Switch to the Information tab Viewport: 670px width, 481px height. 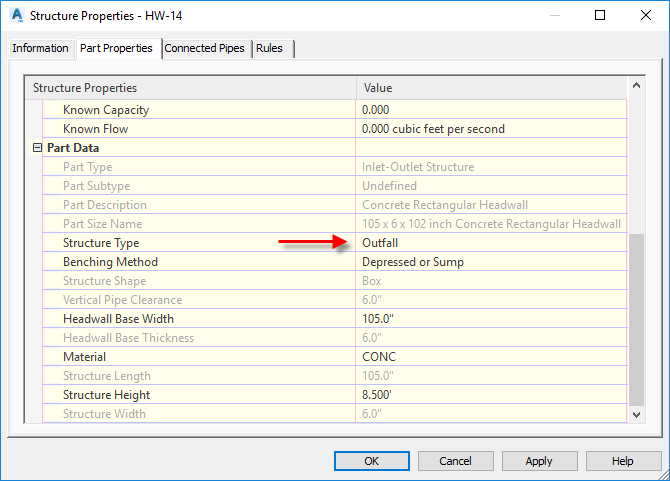coord(41,48)
